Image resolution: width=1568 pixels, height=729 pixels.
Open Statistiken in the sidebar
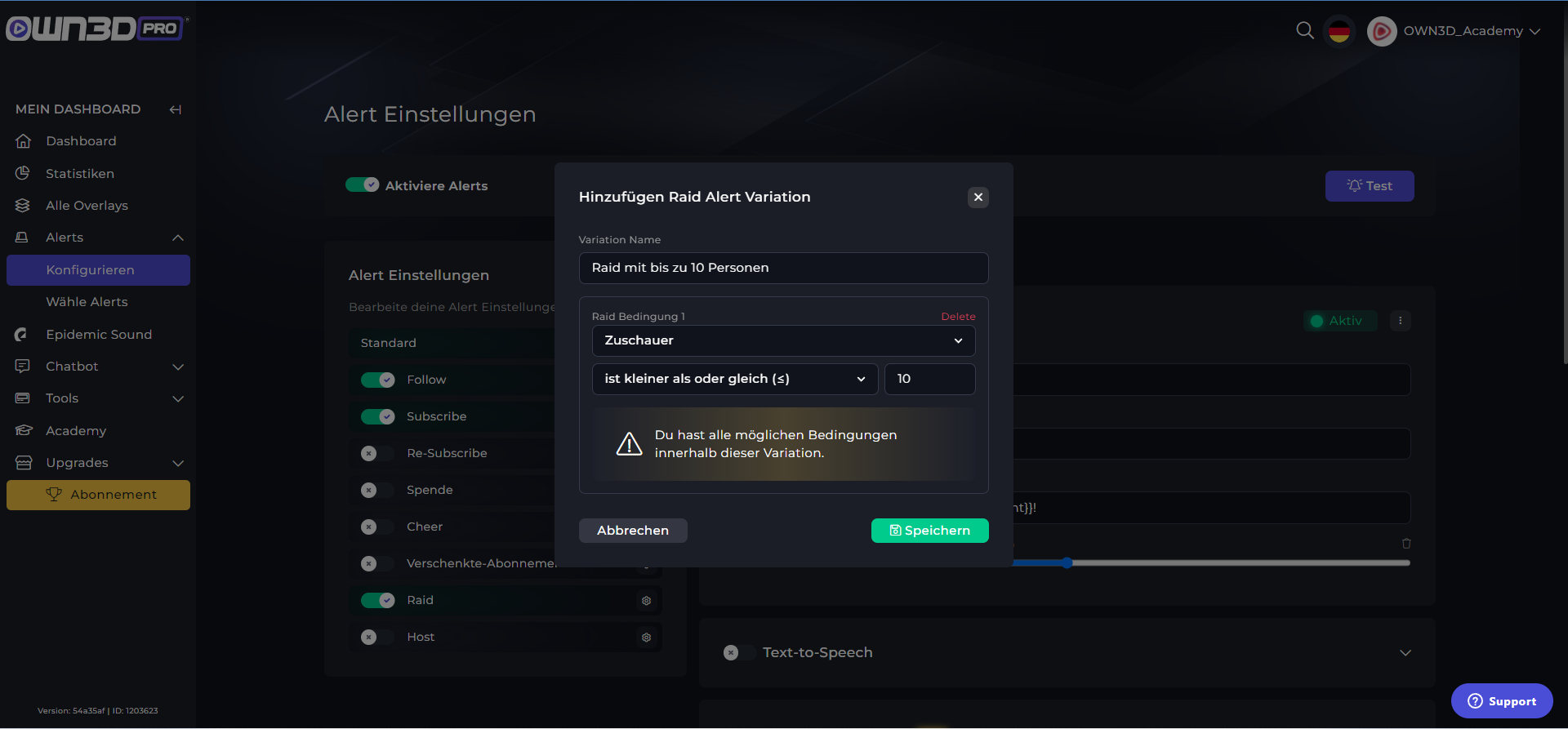[x=80, y=174]
